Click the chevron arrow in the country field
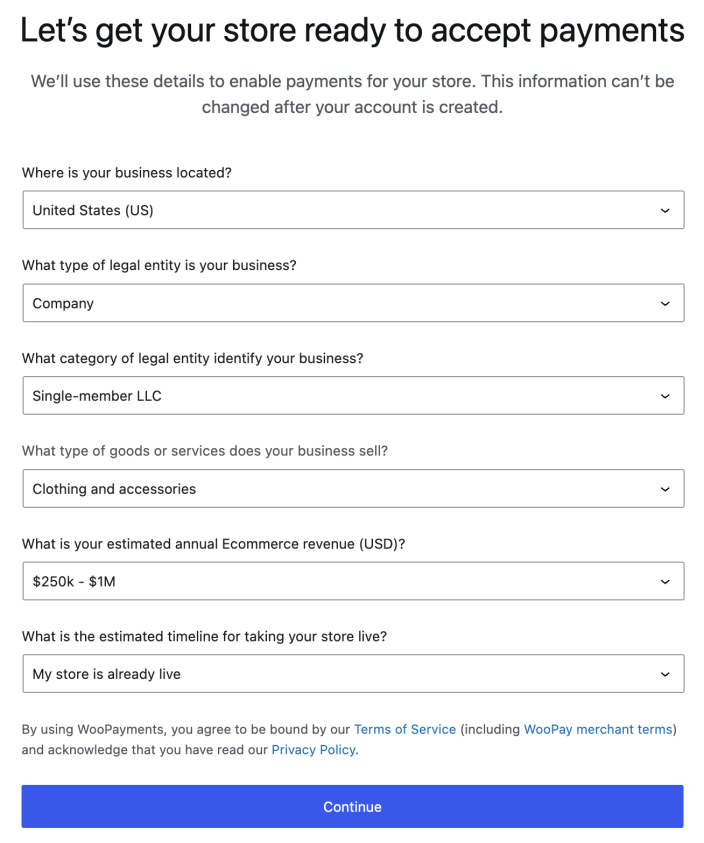 (665, 211)
